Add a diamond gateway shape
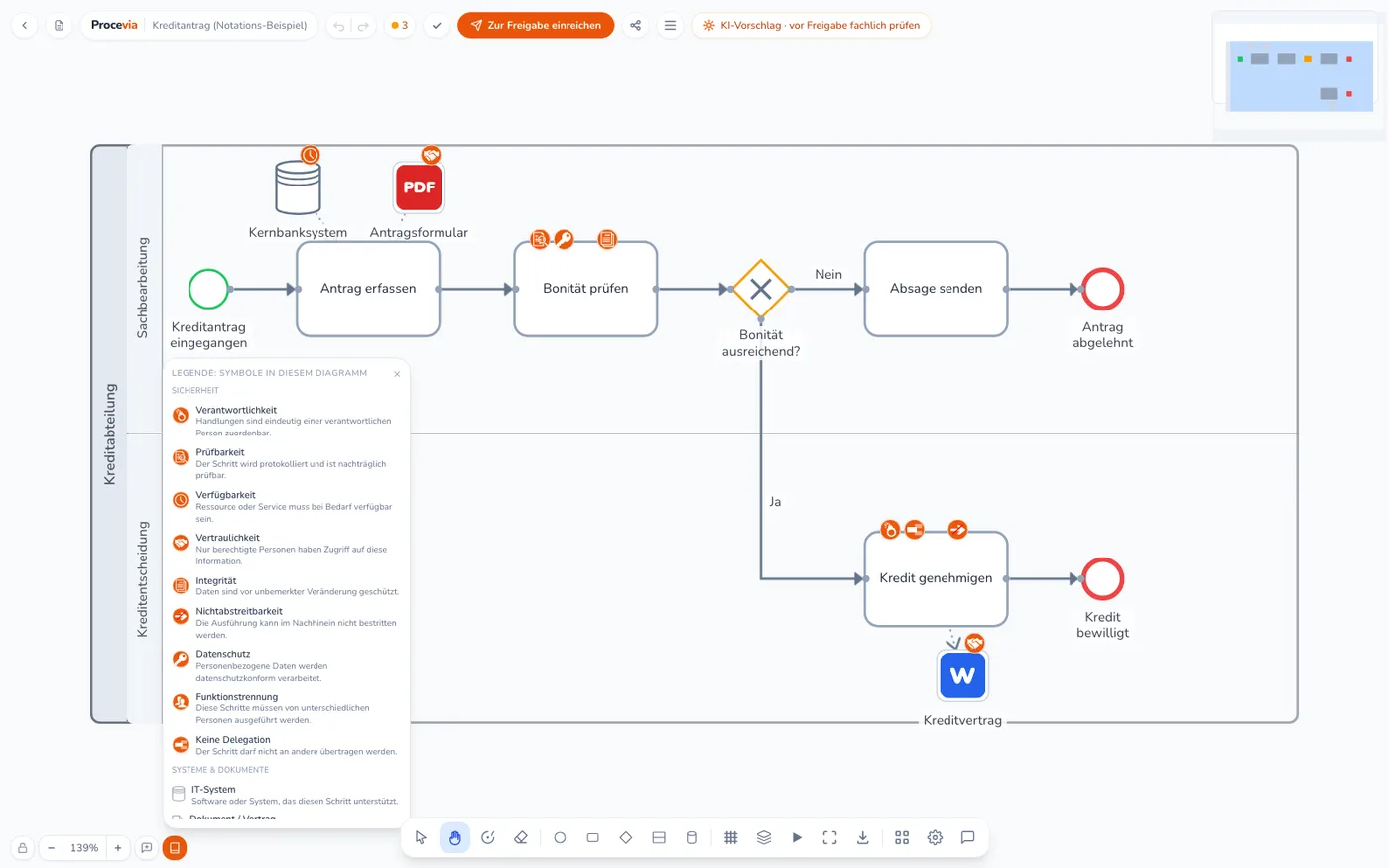Screen dimensions: 1389x868 [625, 838]
